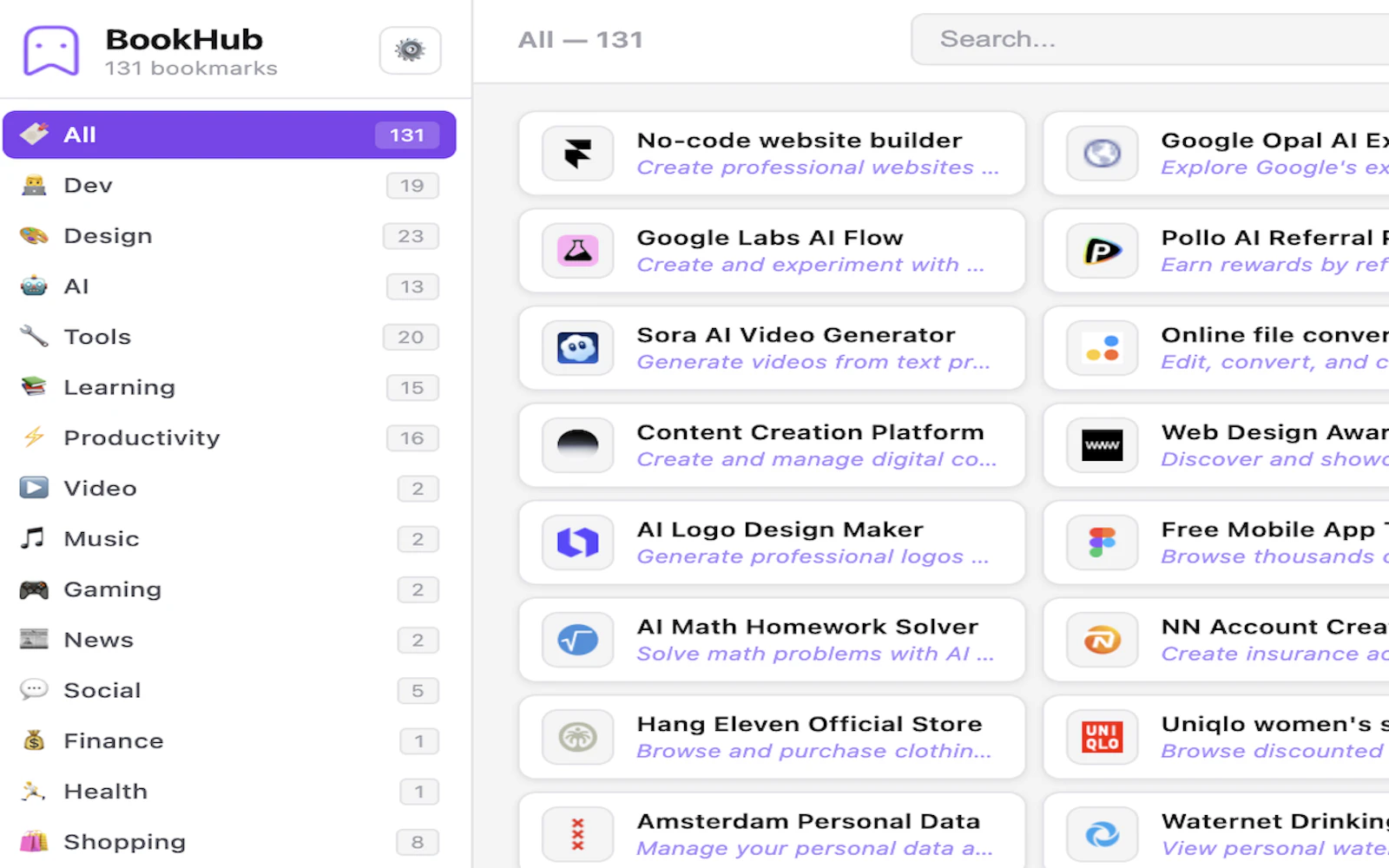Viewport: 1389px width, 868px height.
Task: Click the 131 count badge on All
Action: [x=407, y=135]
